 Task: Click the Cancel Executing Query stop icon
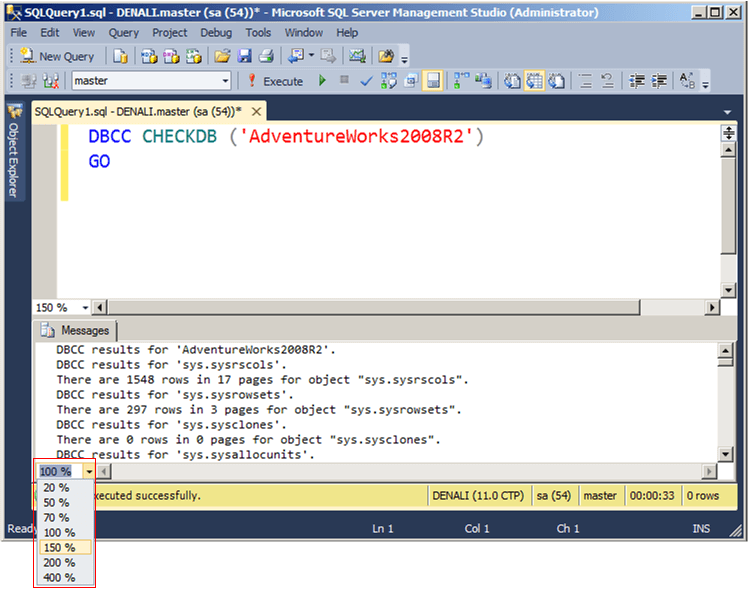pos(344,80)
